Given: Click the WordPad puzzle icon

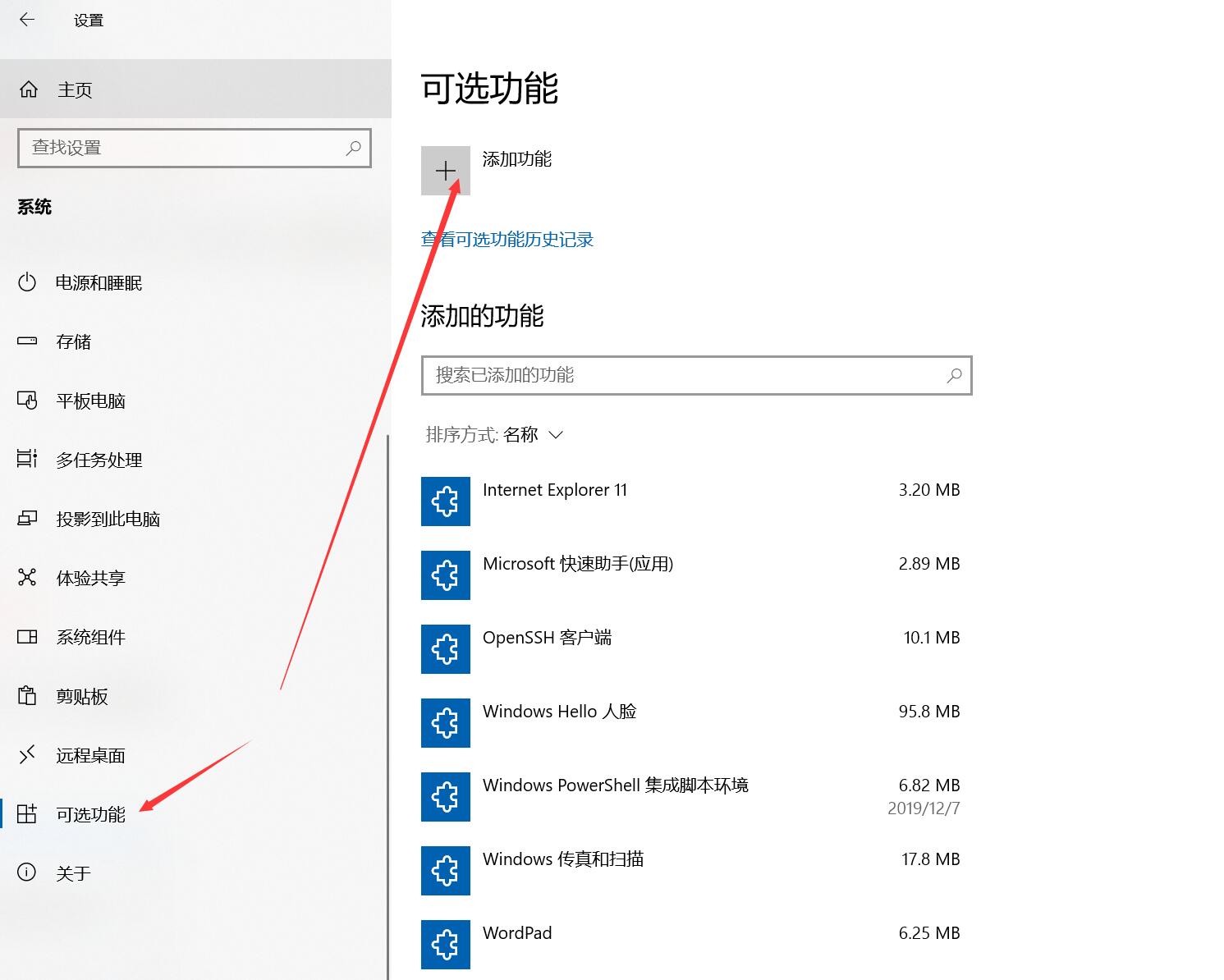Looking at the screenshot, I should tap(446, 945).
